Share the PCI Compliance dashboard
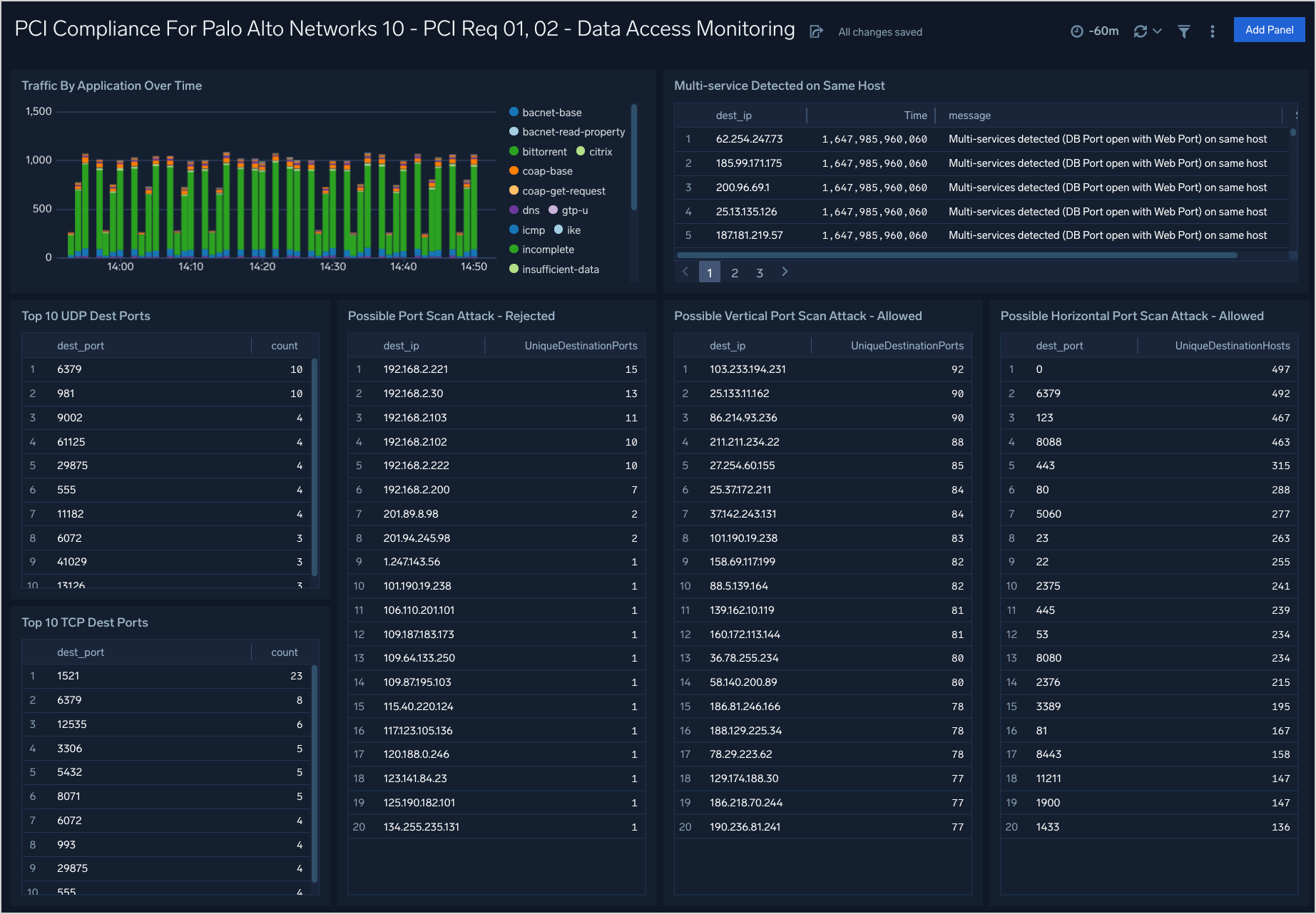 point(816,31)
